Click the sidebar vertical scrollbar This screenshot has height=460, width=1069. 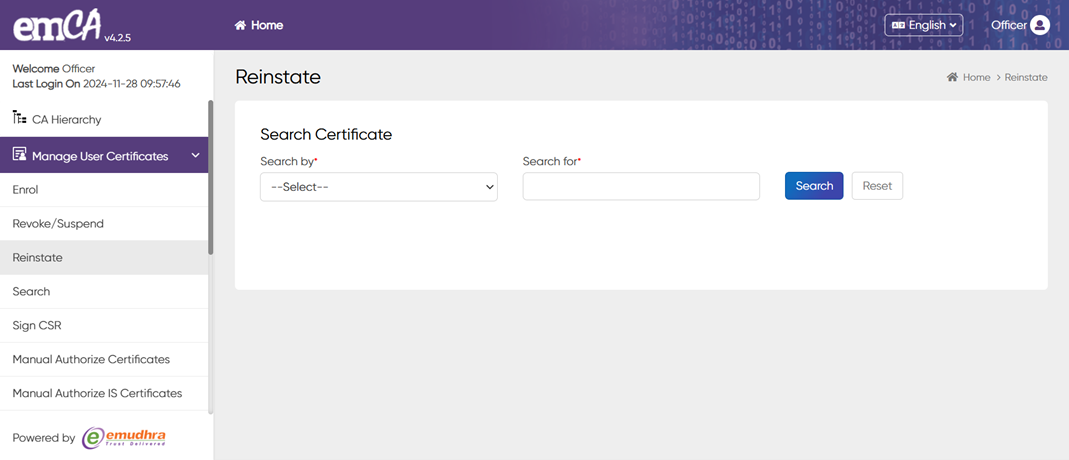(210, 180)
